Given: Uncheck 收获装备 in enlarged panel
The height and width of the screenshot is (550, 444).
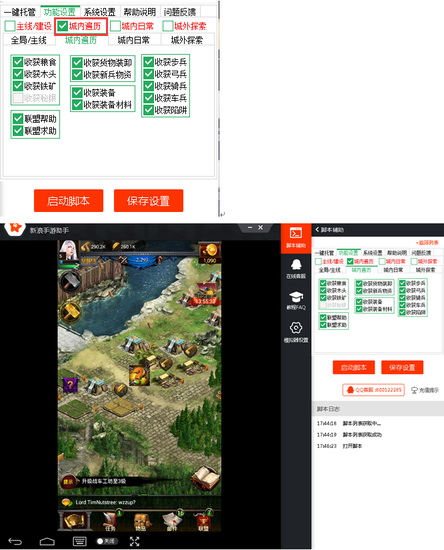Looking at the screenshot, I should (x=77, y=93).
